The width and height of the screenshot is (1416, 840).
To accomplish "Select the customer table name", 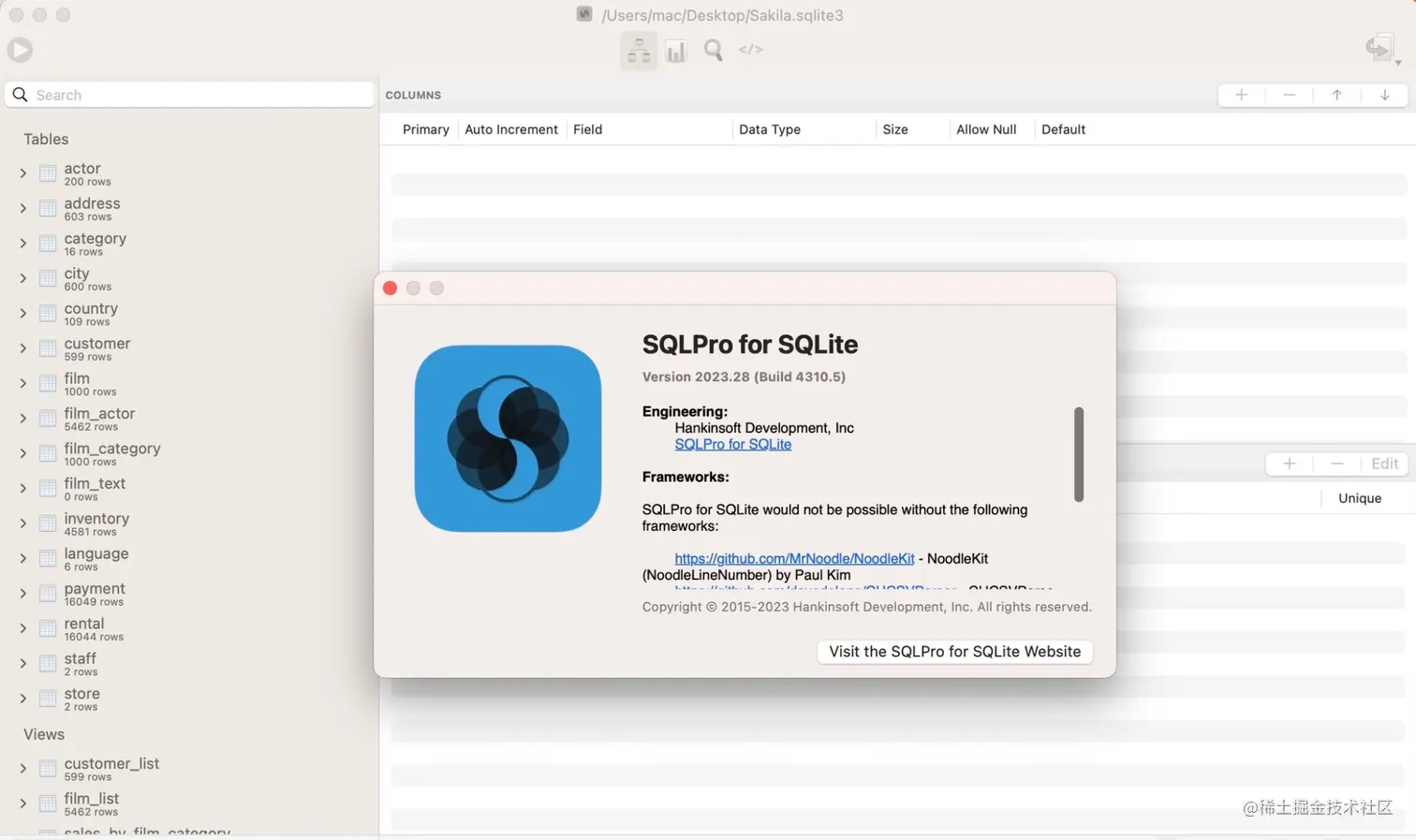I will click(97, 344).
